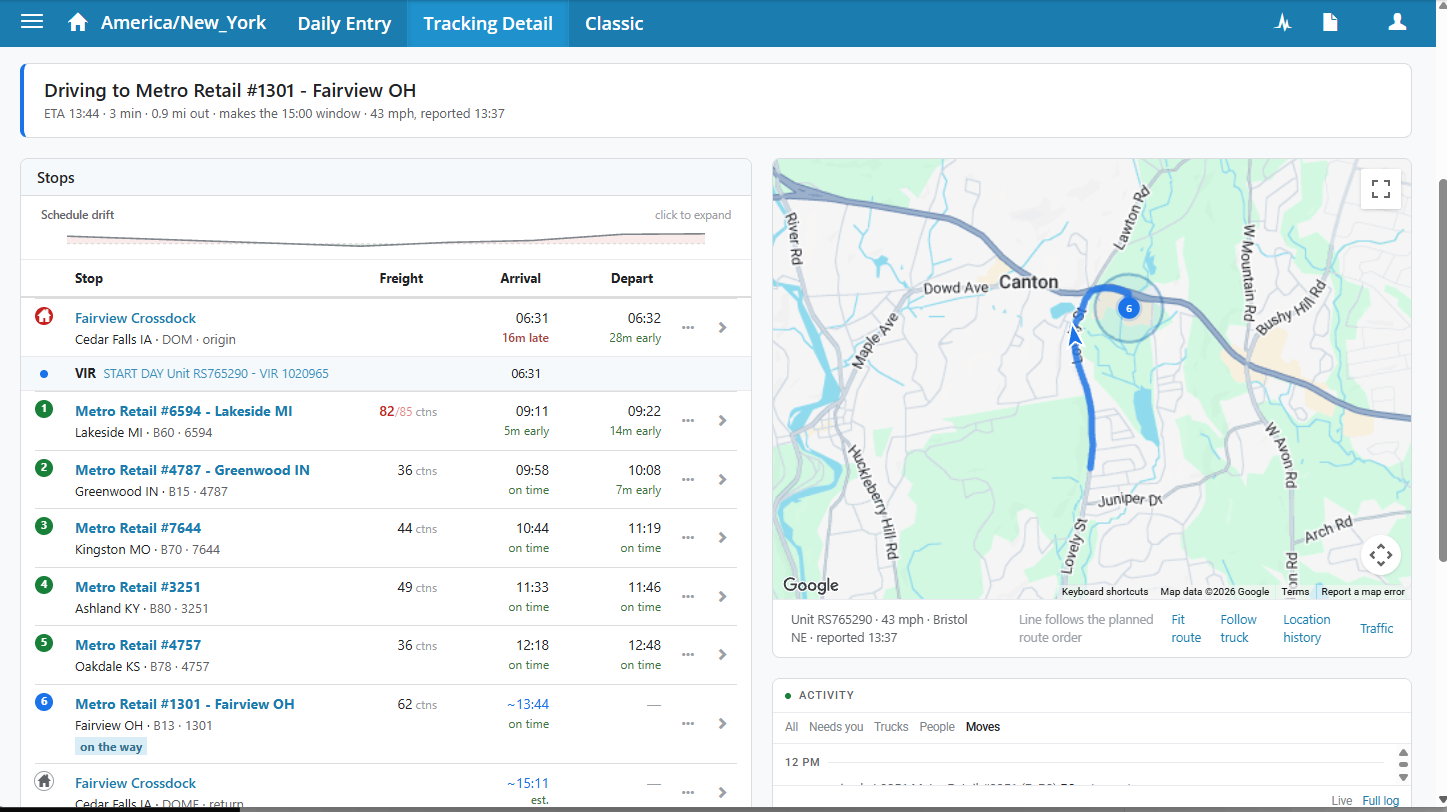Viewport: 1447px width, 812px height.
Task: Open the user profile icon
Action: (x=1397, y=22)
